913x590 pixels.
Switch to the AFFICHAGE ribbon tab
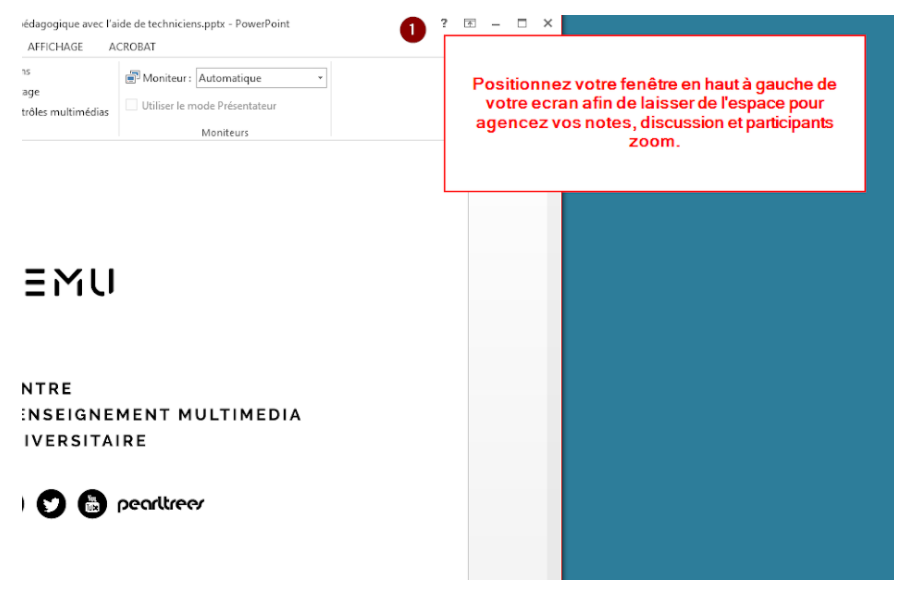pos(55,46)
